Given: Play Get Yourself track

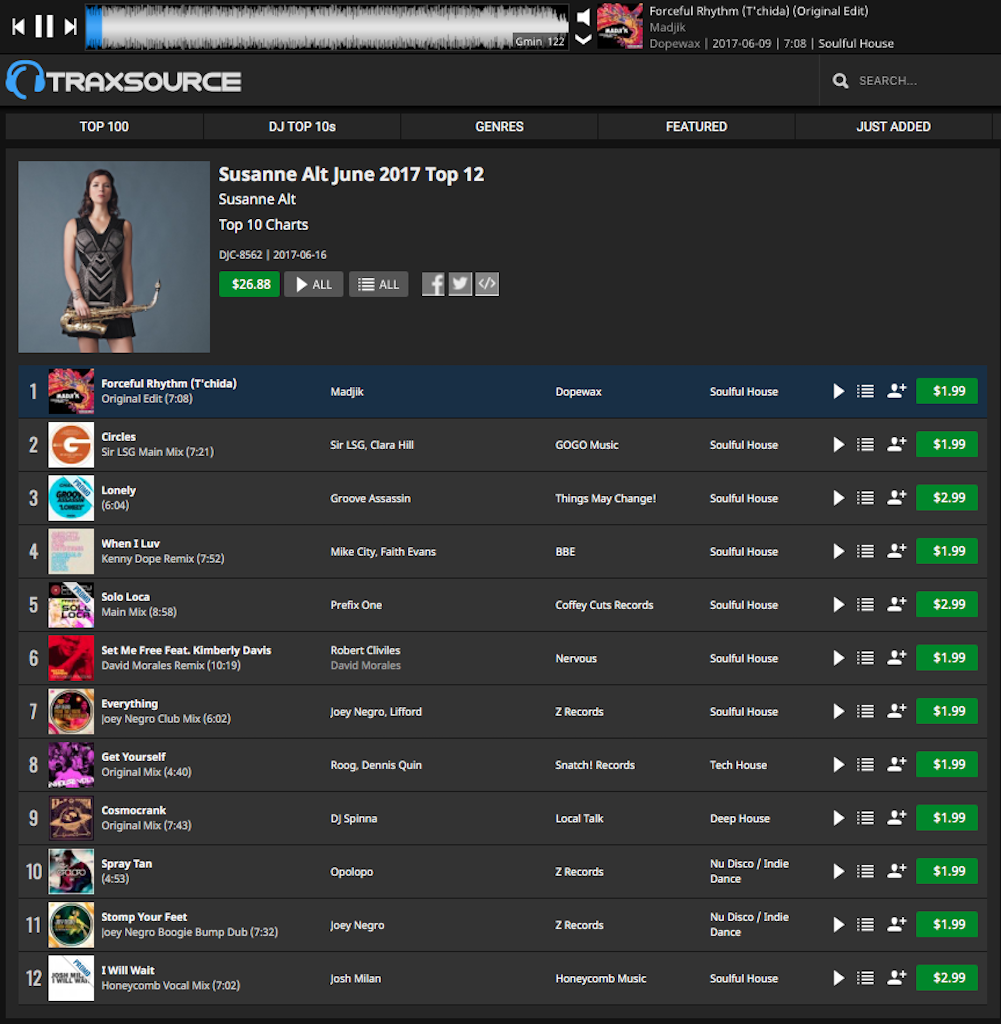Looking at the screenshot, I should pos(838,765).
